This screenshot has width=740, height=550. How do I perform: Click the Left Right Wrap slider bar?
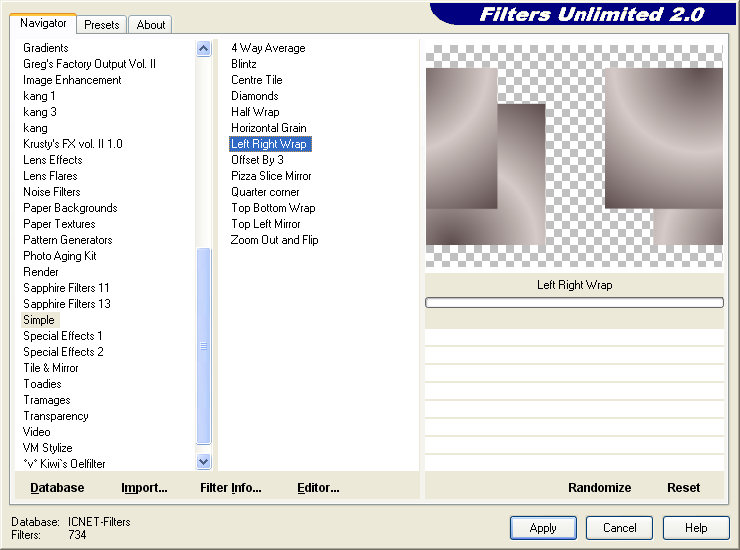click(x=574, y=302)
